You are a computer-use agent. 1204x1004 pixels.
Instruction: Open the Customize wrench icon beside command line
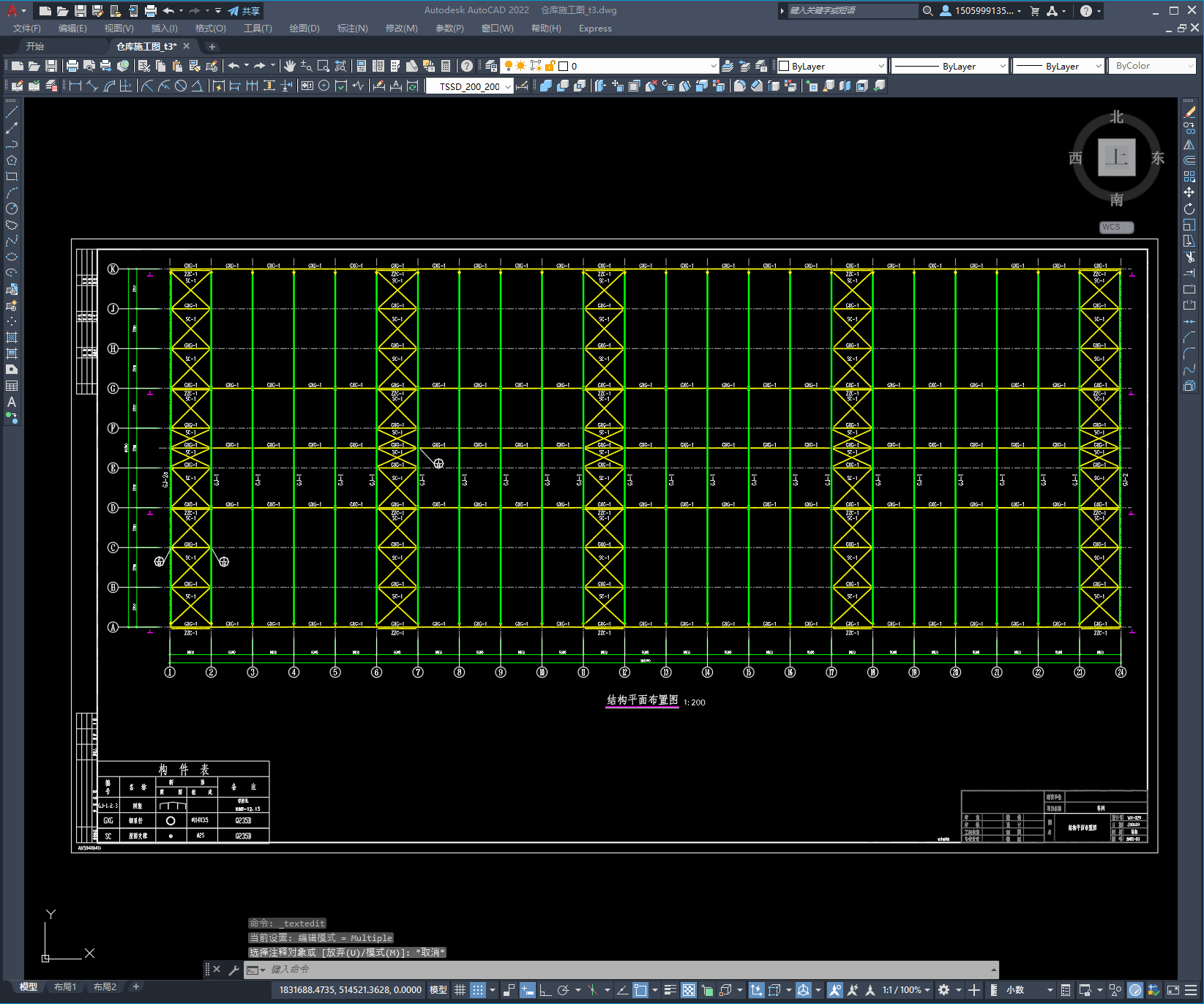(234, 970)
